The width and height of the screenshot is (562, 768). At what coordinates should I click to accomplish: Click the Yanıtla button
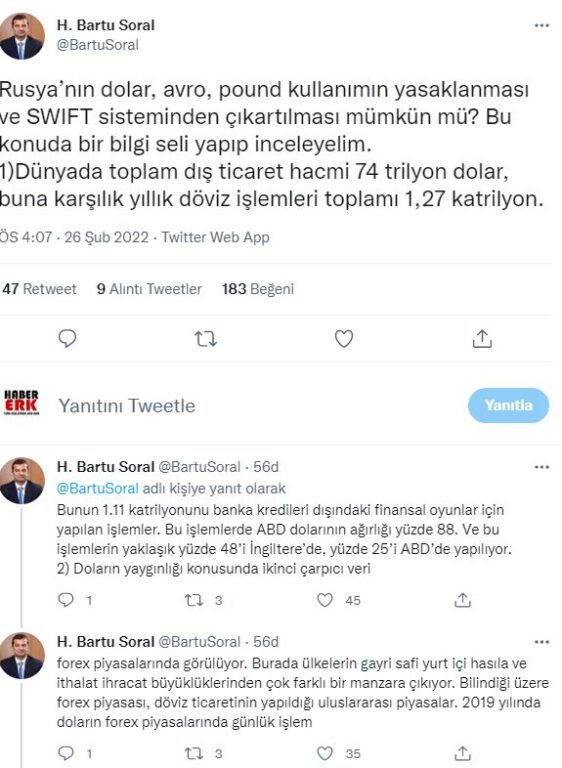point(508,406)
